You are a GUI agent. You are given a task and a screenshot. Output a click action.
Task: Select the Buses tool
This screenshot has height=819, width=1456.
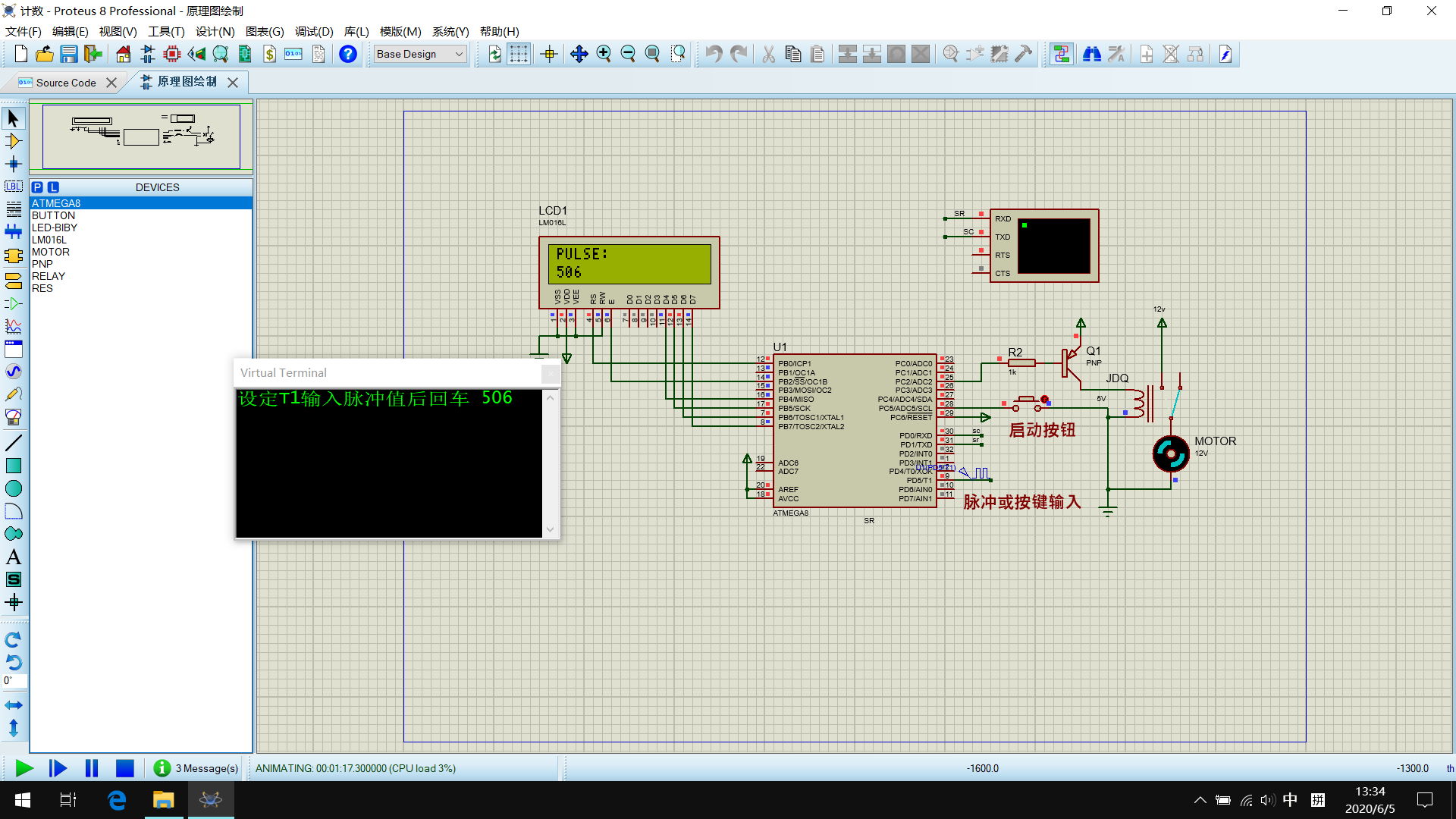coord(13,232)
